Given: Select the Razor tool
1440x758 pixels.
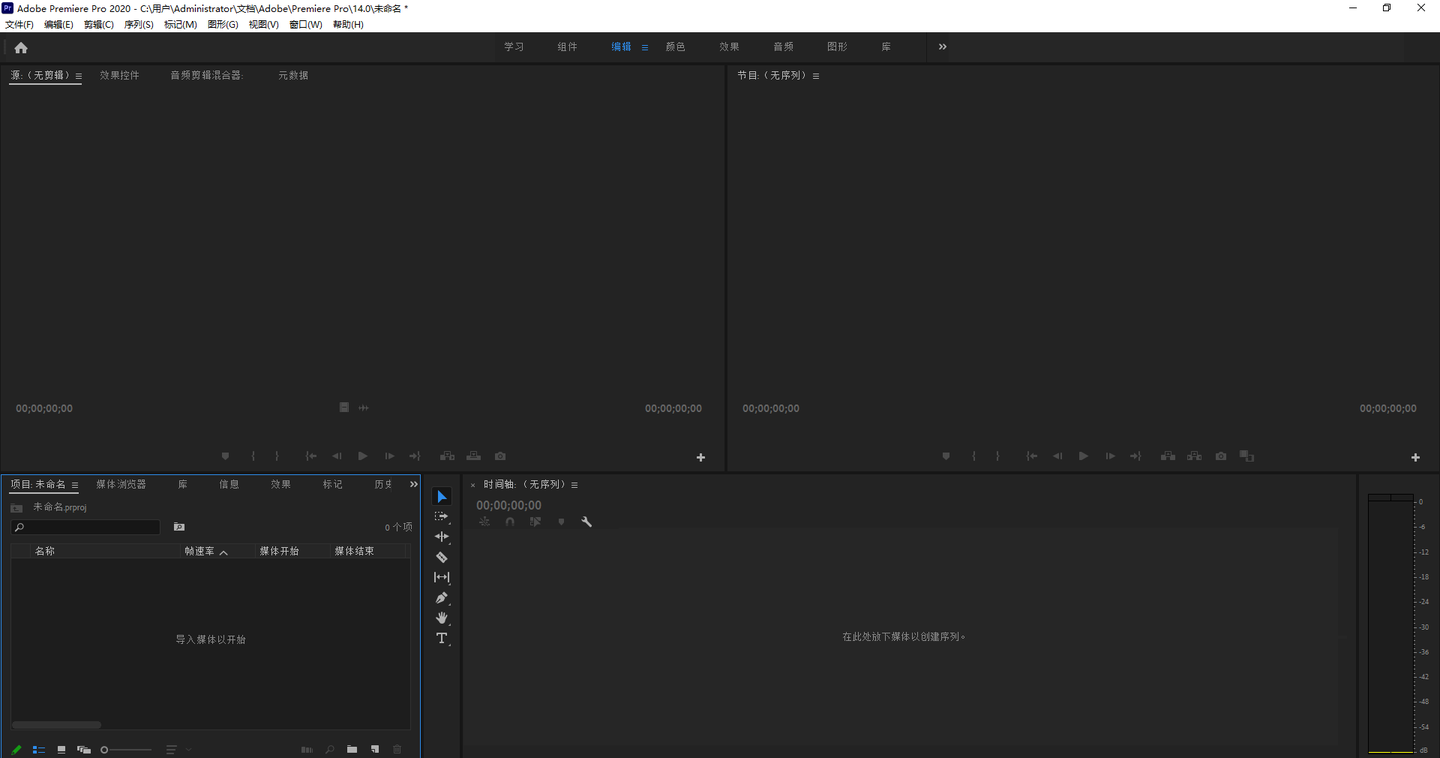Looking at the screenshot, I should point(441,557).
